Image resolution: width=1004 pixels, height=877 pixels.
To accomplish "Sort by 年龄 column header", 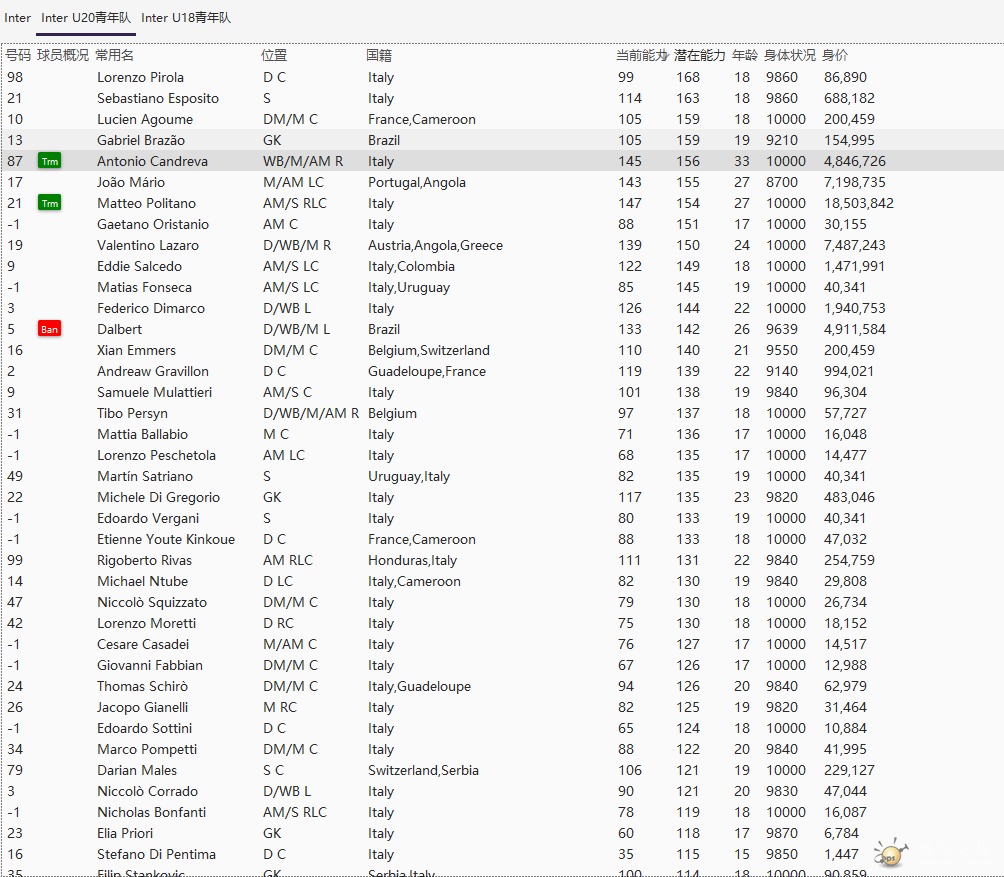I will click(745, 56).
